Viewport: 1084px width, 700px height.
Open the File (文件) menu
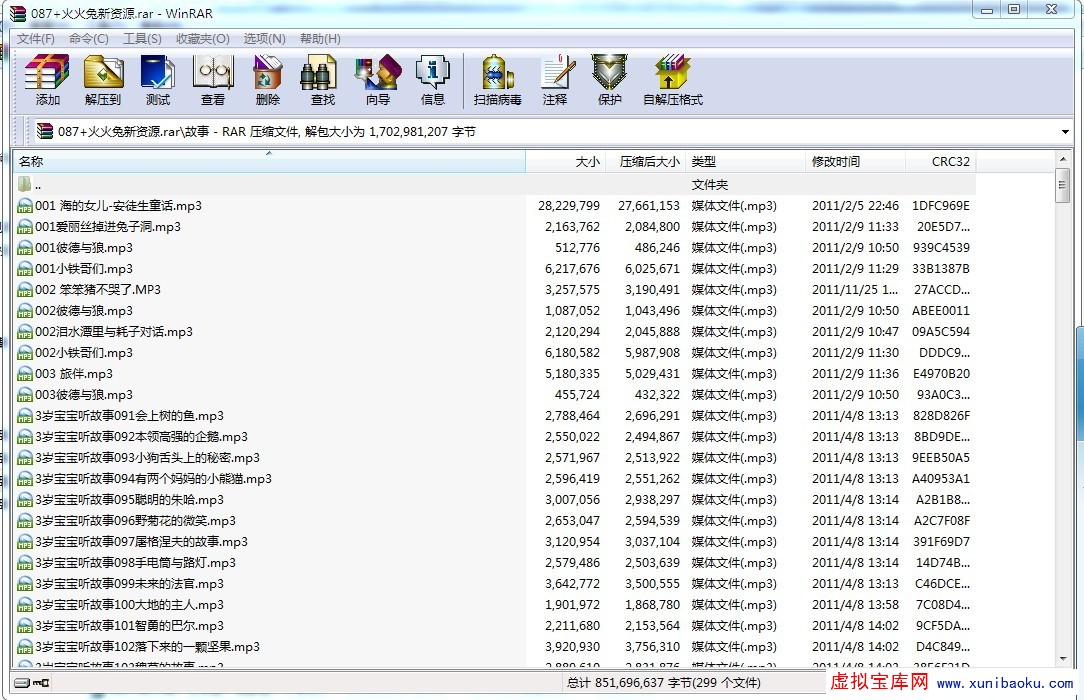[x=36, y=38]
